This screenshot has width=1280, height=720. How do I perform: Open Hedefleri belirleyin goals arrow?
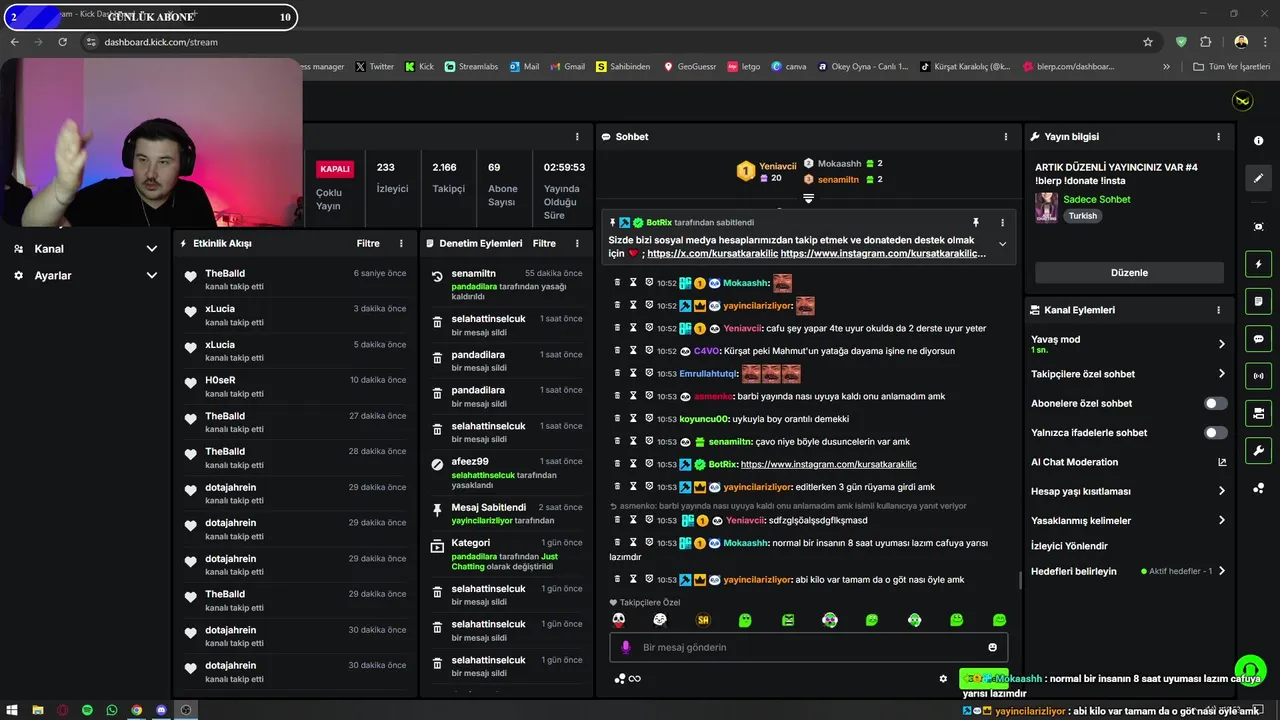click(x=1221, y=571)
